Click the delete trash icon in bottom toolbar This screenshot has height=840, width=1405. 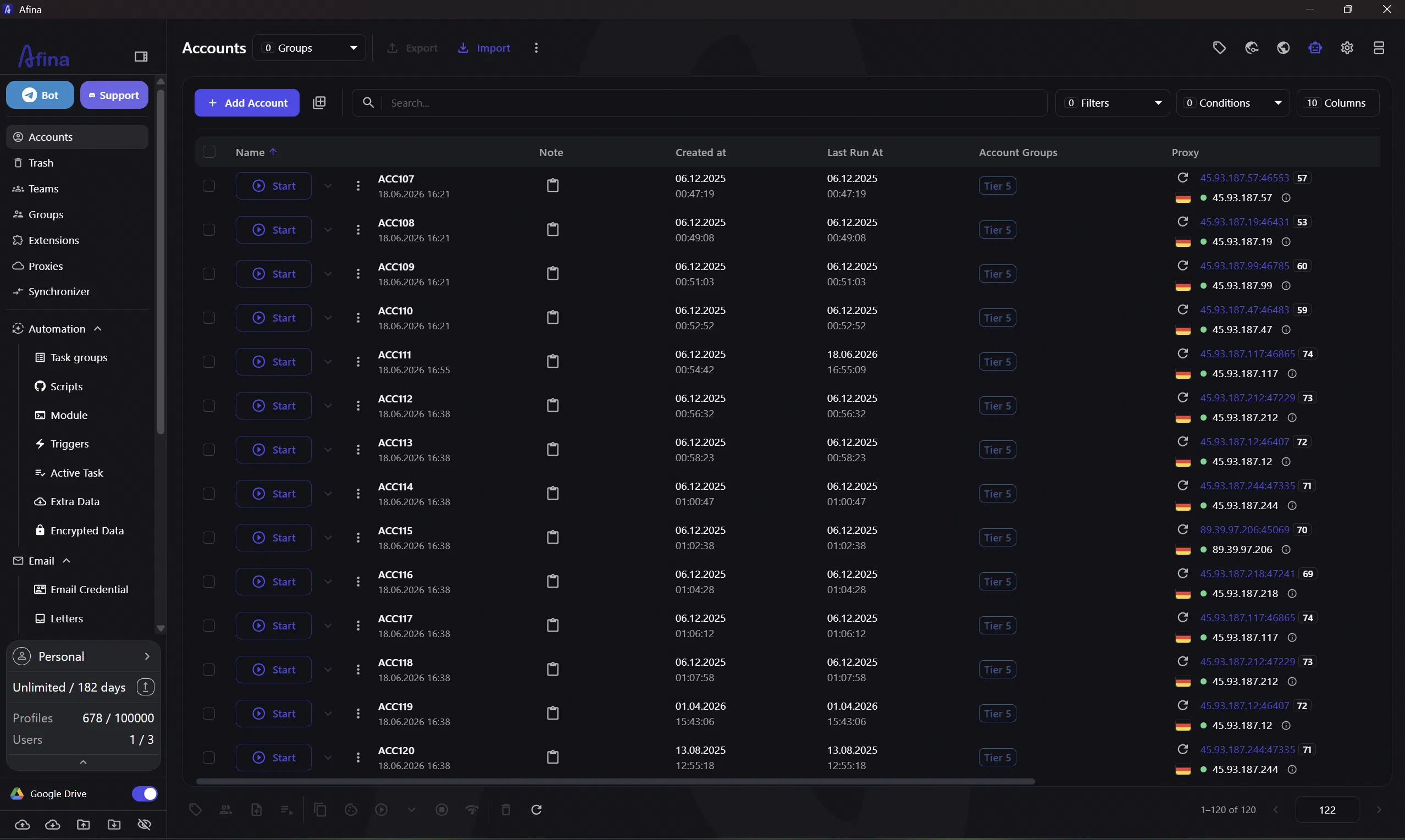coord(506,810)
